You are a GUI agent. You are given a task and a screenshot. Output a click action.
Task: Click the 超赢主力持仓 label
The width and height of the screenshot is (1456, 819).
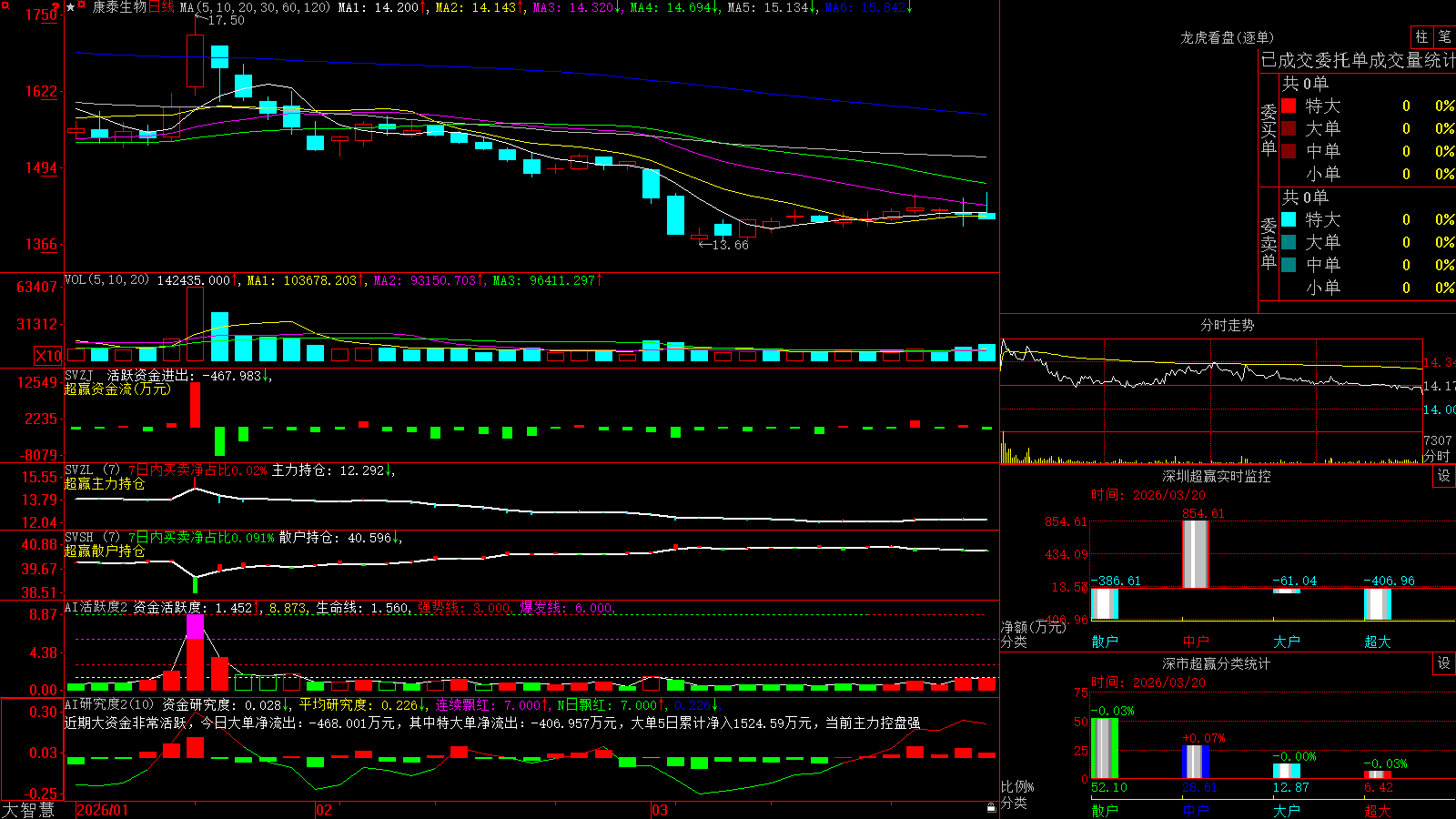click(x=105, y=483)
